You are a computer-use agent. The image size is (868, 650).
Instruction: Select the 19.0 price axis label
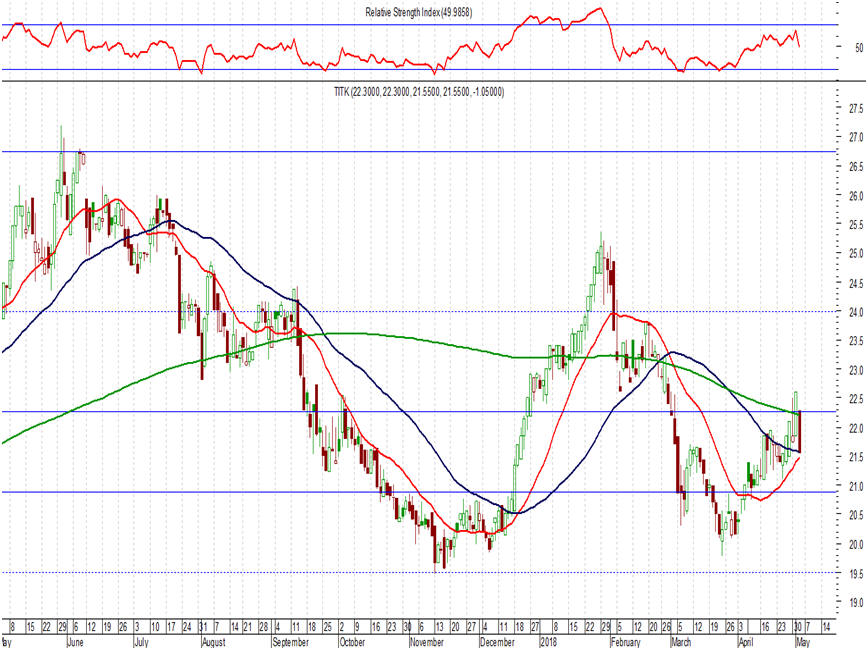tap(856, 602)
